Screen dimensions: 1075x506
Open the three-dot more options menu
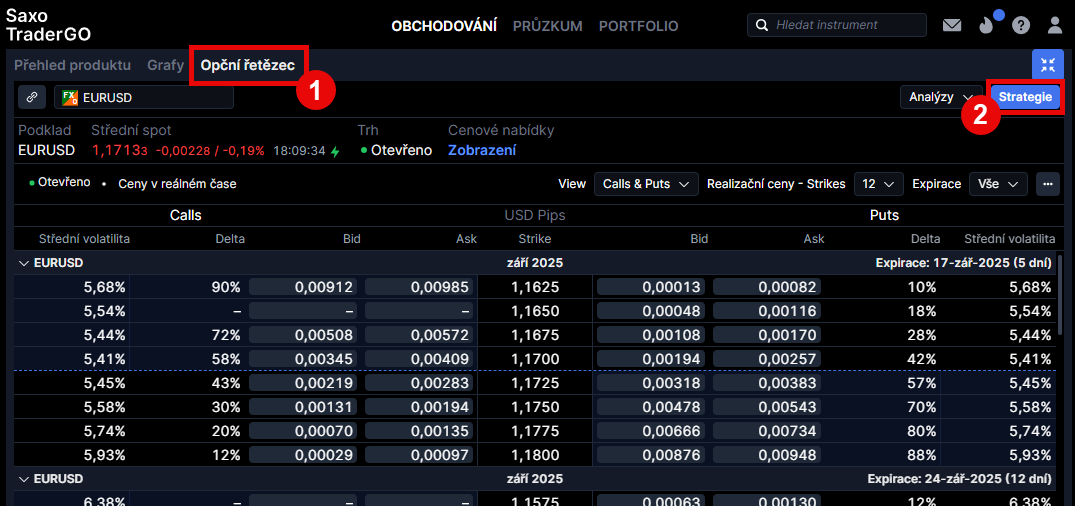click(x=1047, y=184)
